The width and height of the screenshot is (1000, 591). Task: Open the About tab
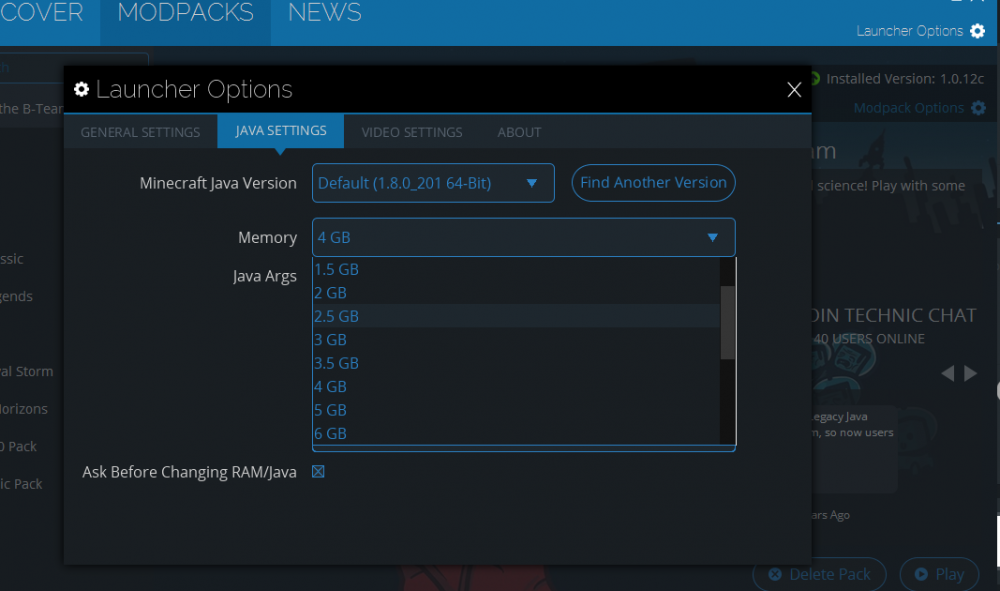click(x=519, y=132)
